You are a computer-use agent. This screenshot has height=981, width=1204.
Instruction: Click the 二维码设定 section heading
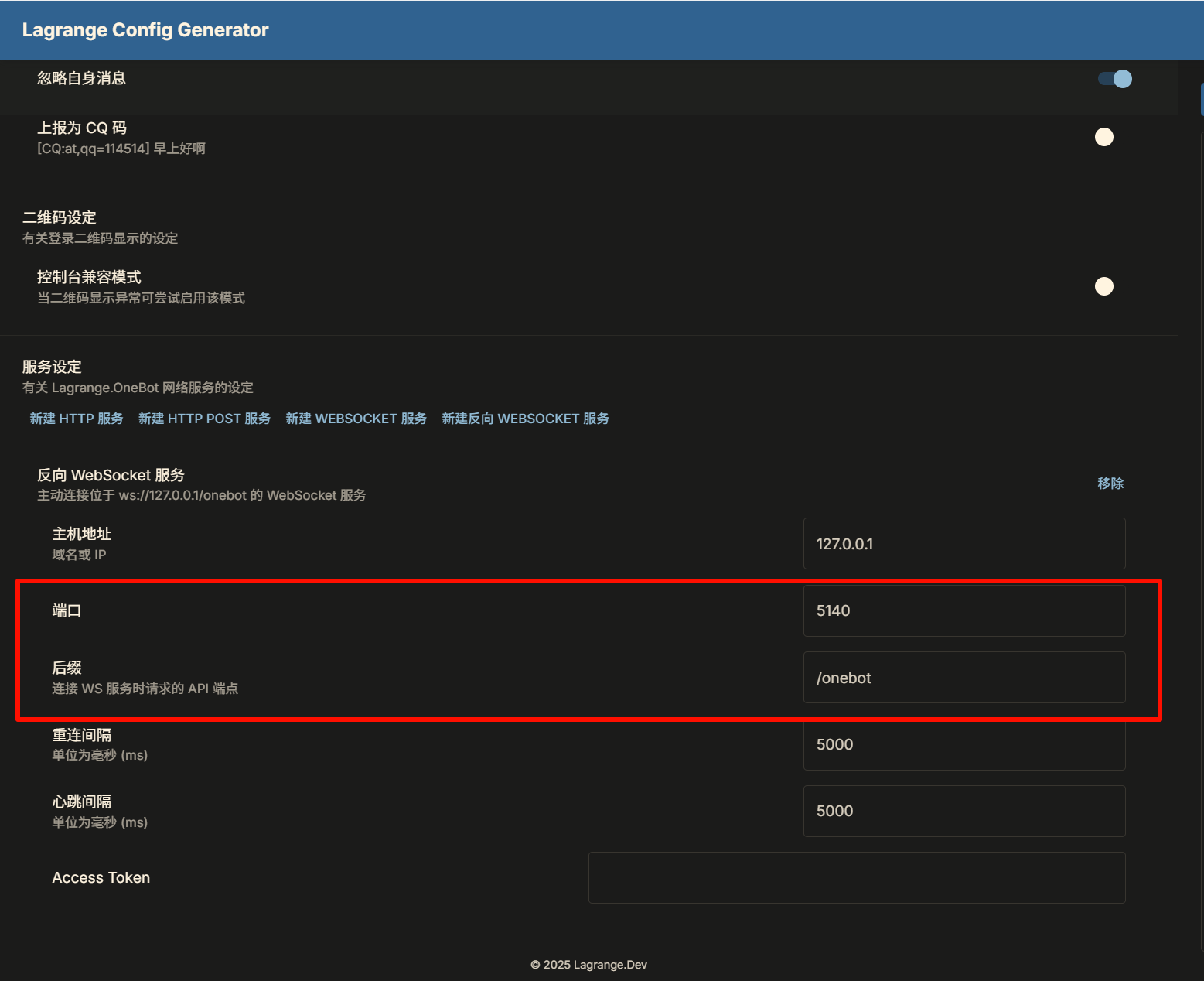coord(60,217)
